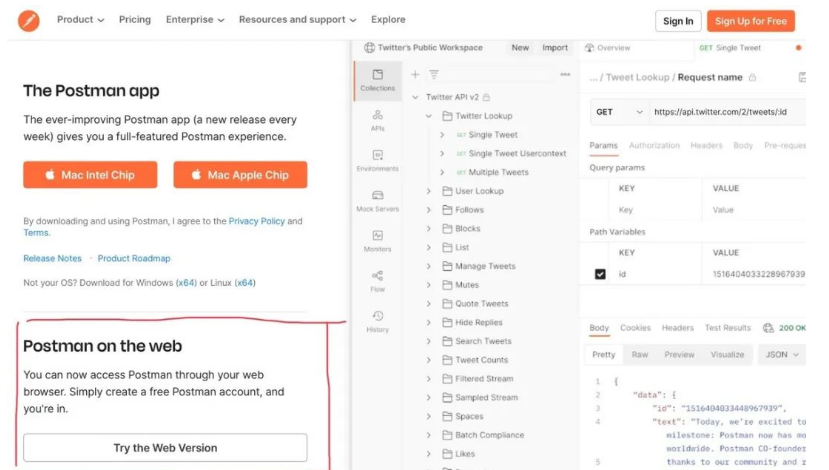This screenshot has height=470, width=829.
Task: Click Sign Up for Free button
Action: (751, 21)
